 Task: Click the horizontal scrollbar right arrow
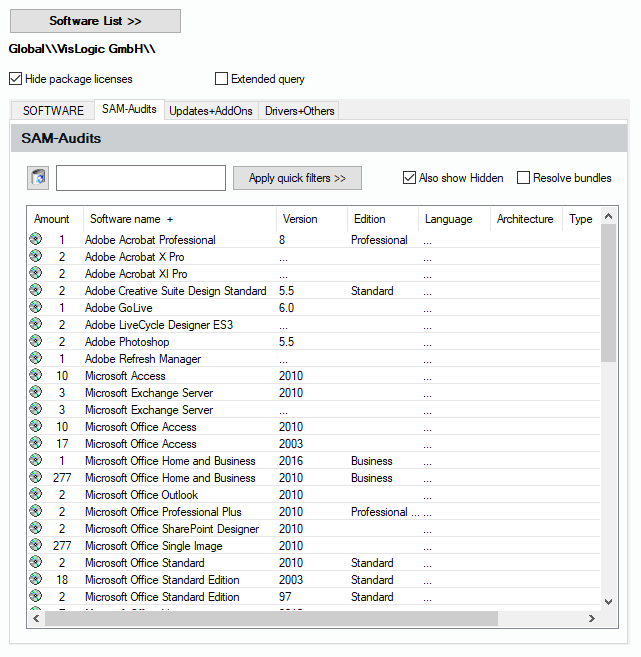point(592,619)
